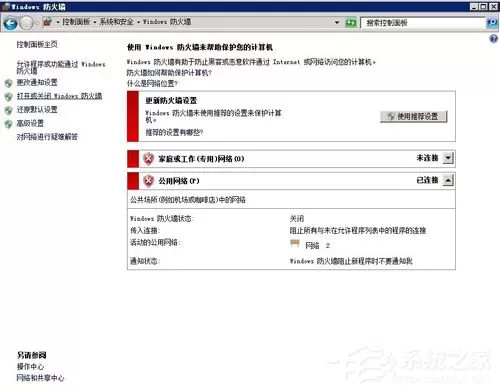
Task: Click the back navigation arrow
Action: (x=10, y=23)
